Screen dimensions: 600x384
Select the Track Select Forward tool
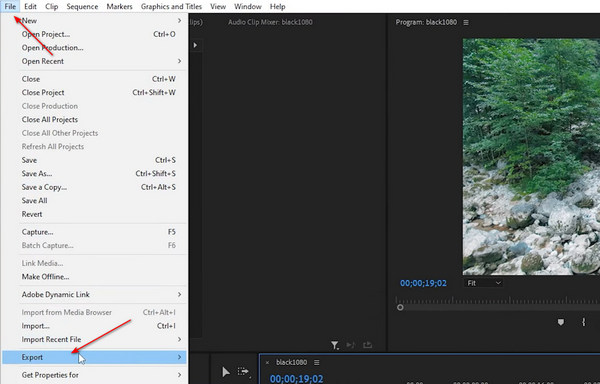243,371
